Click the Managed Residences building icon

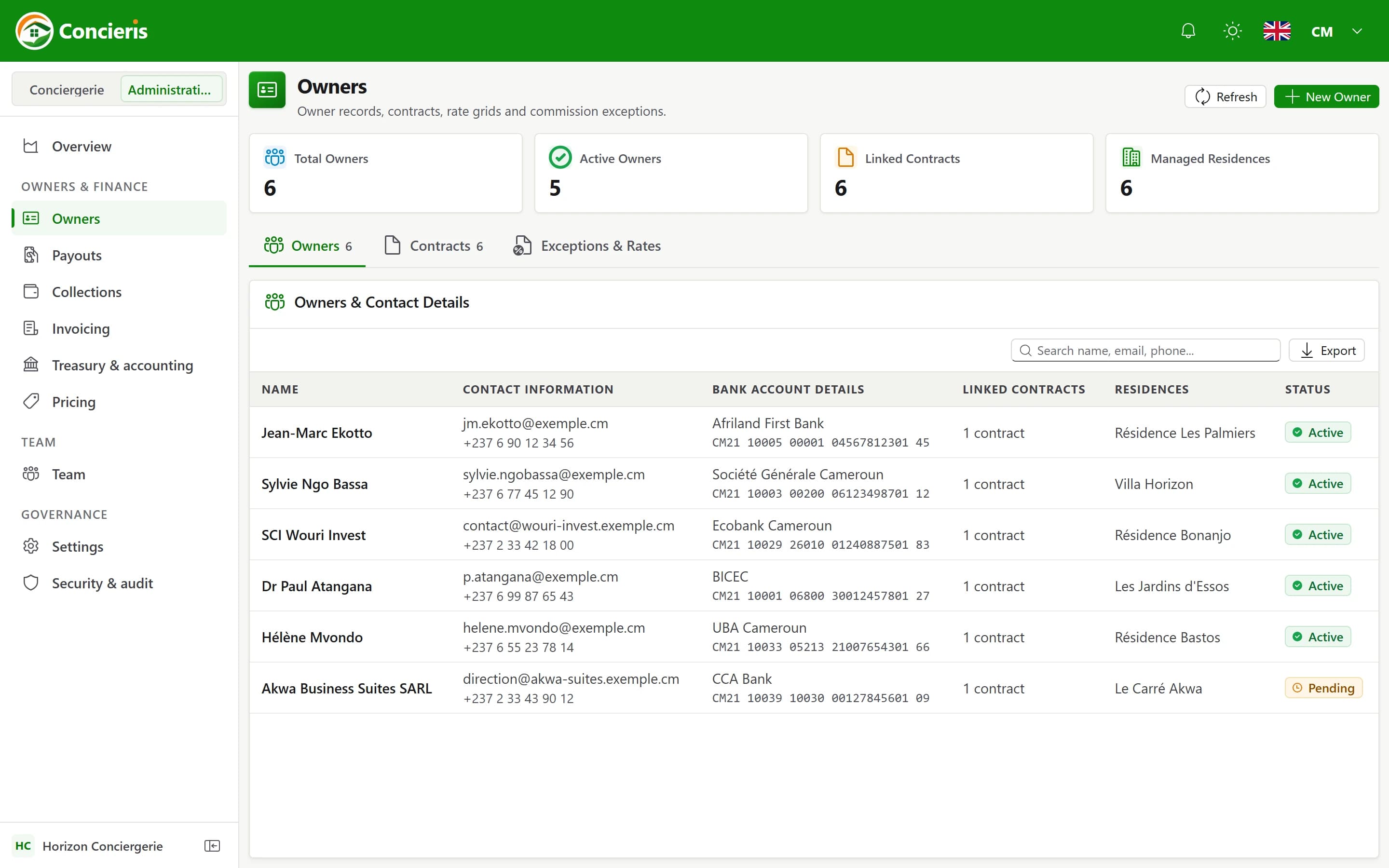(1130, 157)
